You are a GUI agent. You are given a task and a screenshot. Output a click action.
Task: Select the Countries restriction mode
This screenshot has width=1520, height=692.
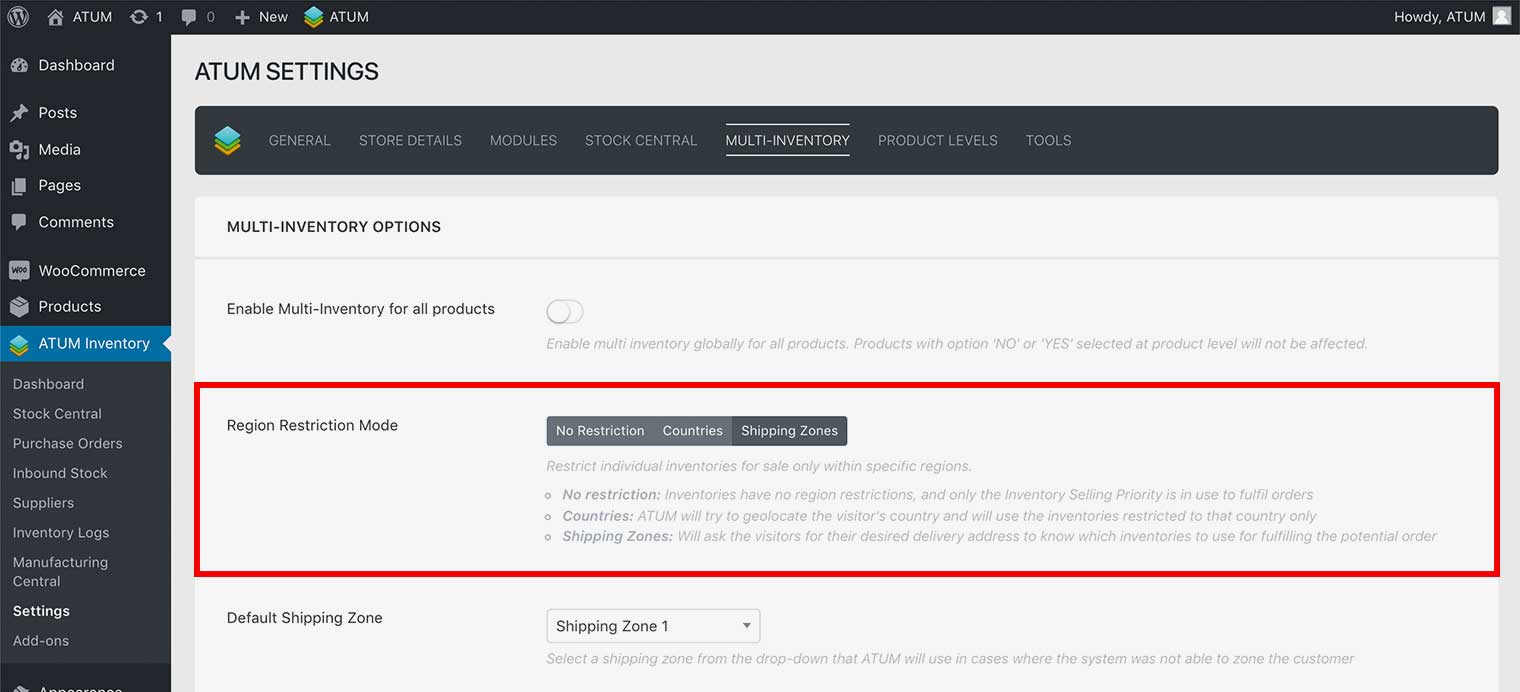coord(692,431)
